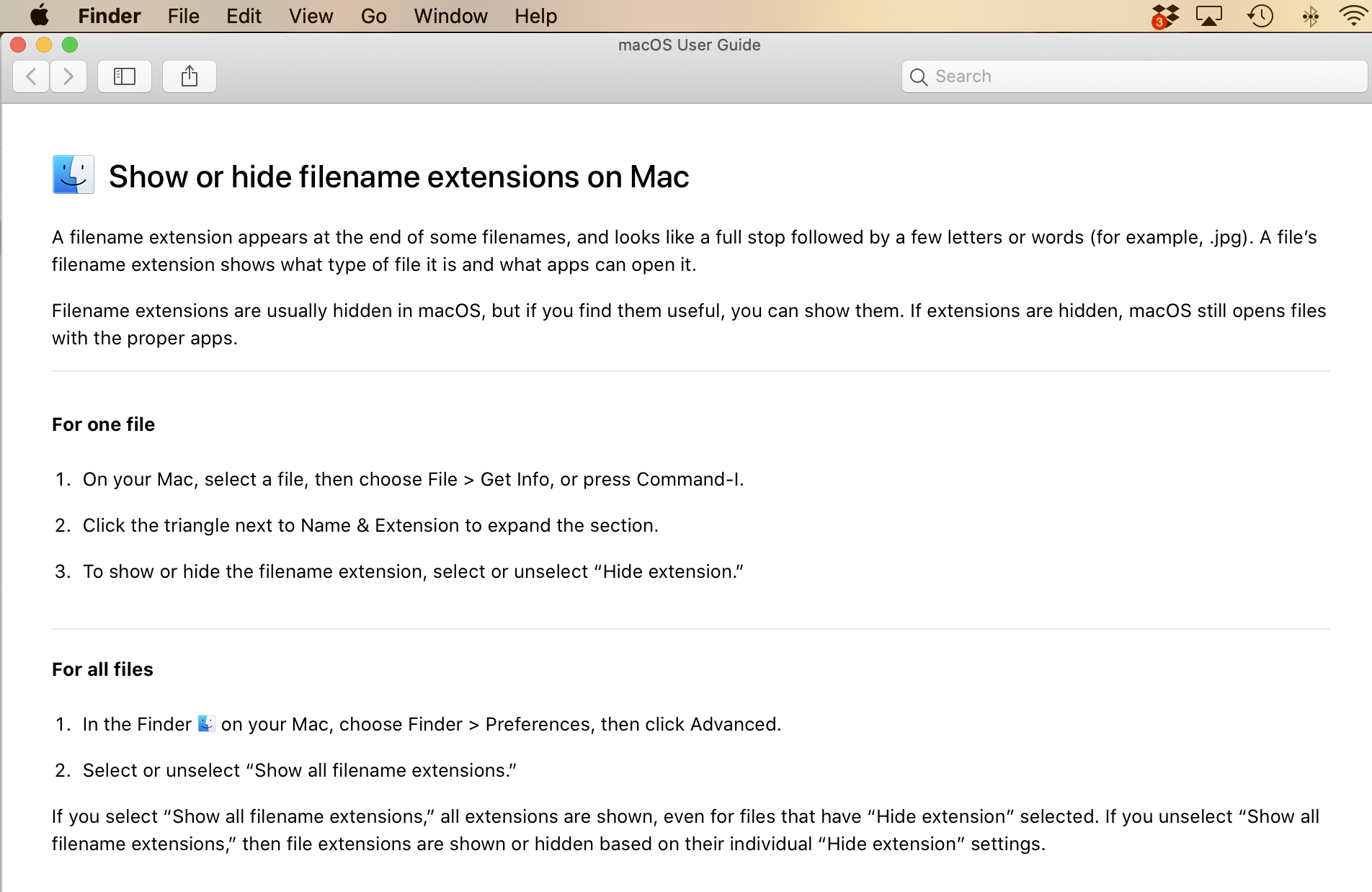This screenshot has height=892, width=1372.
Task: Click the paragraph starting 'Filename extensions are usually hidden'
Action: click(689, 324)
